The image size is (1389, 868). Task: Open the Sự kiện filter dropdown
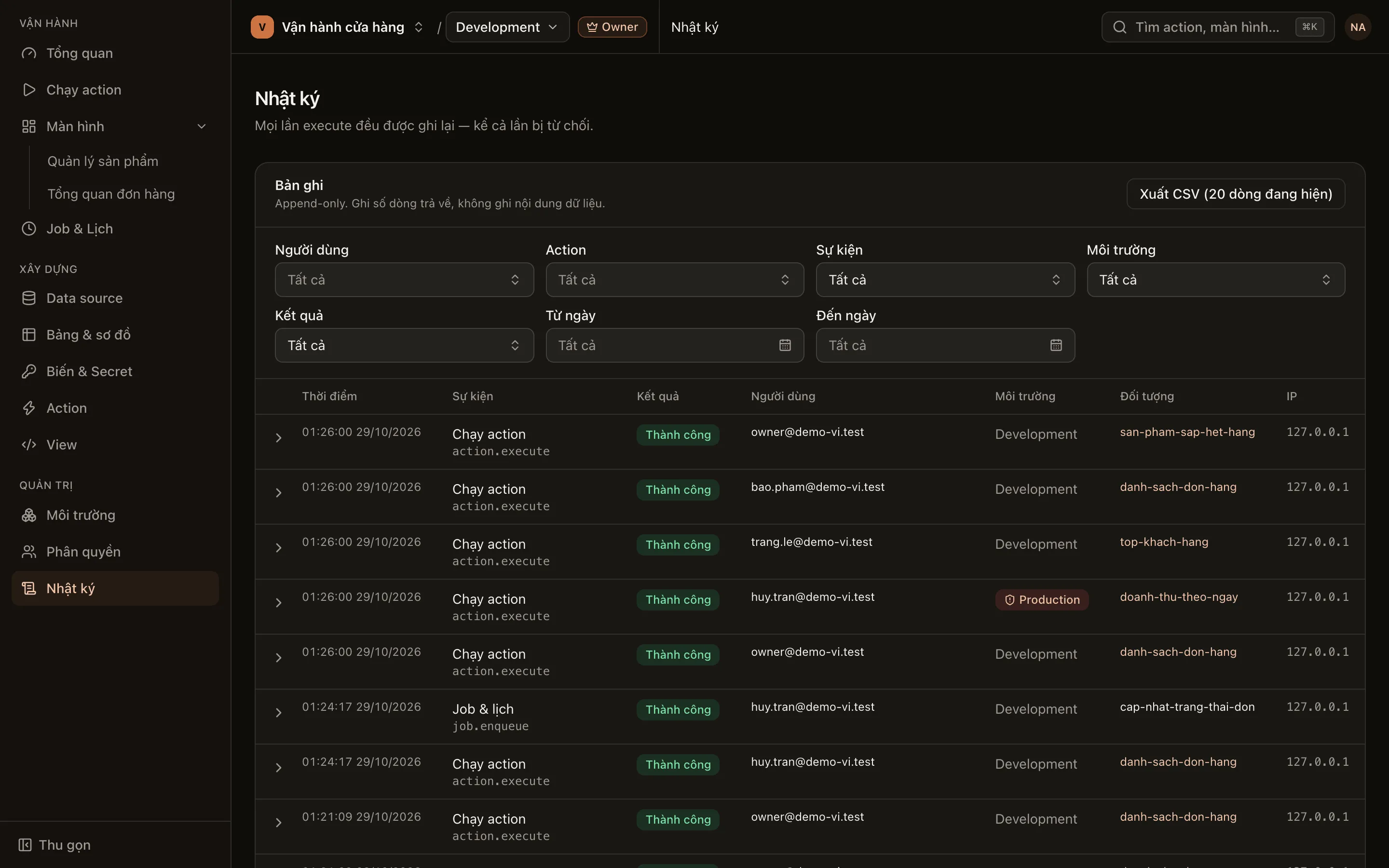click(945, 280)
